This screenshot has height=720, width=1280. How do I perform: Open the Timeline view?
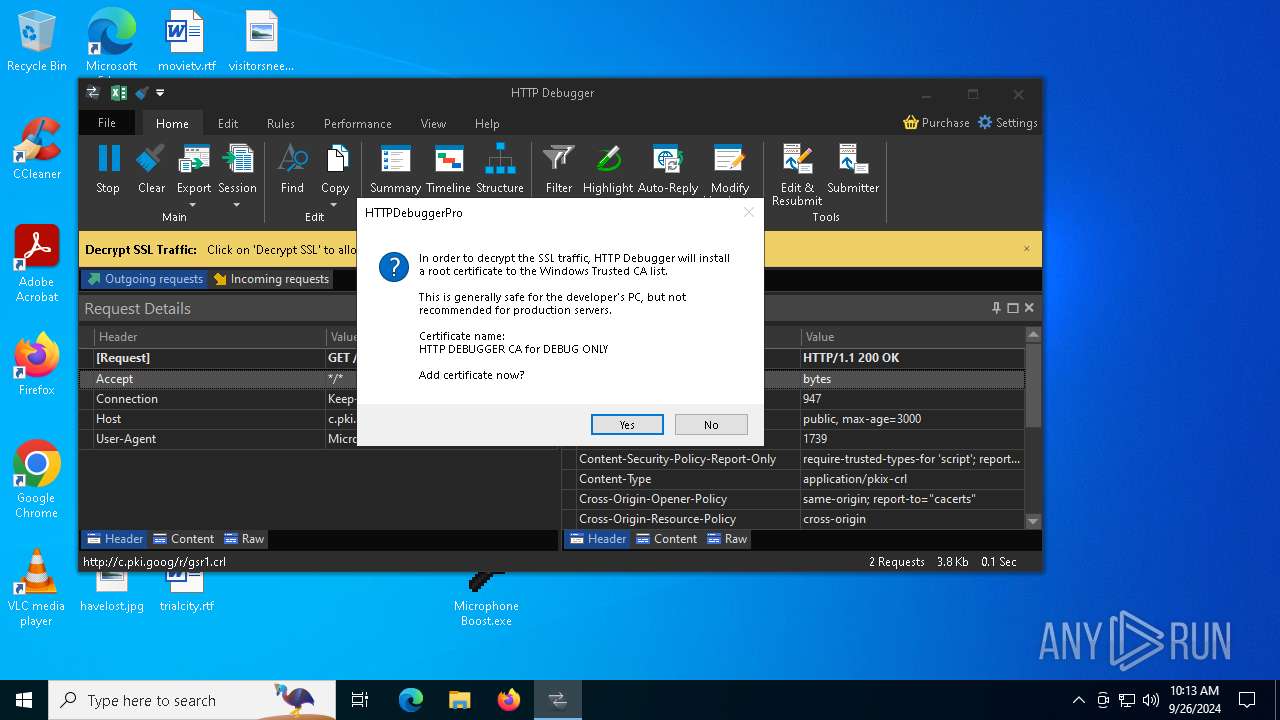tap(448, 169)
